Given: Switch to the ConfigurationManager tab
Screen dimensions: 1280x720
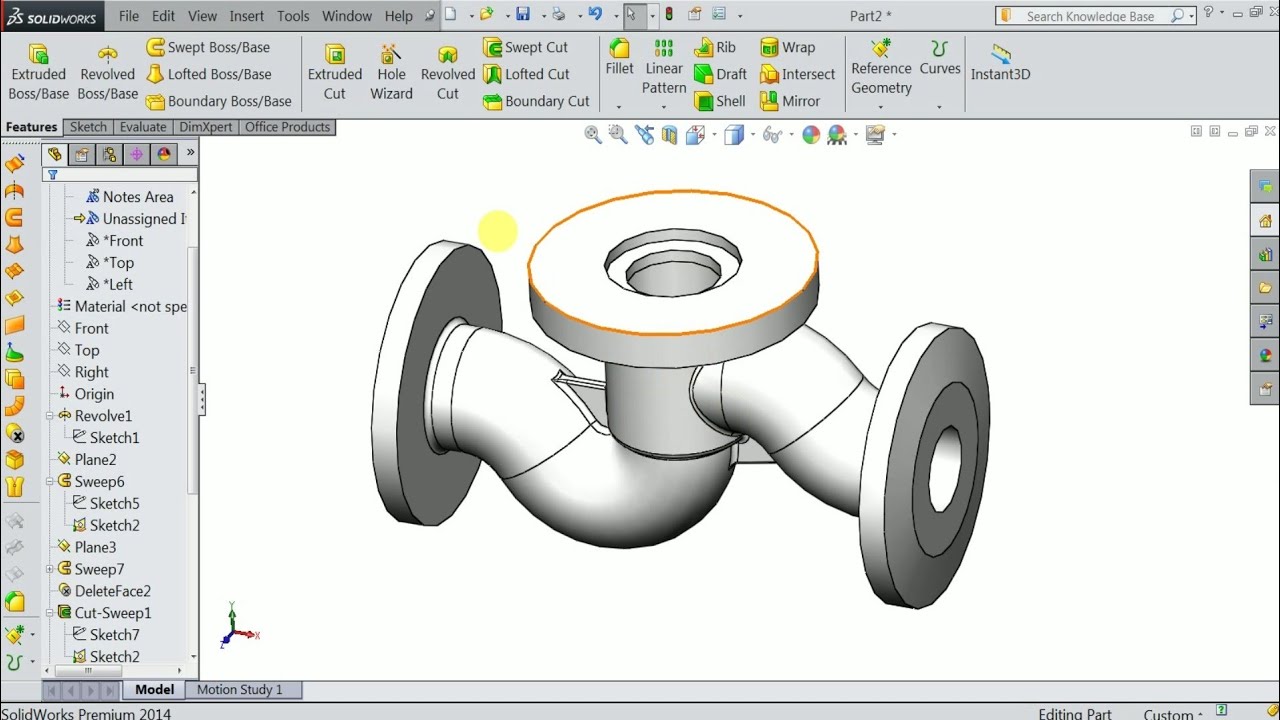Looking at the screenshot, I should 109,154.
